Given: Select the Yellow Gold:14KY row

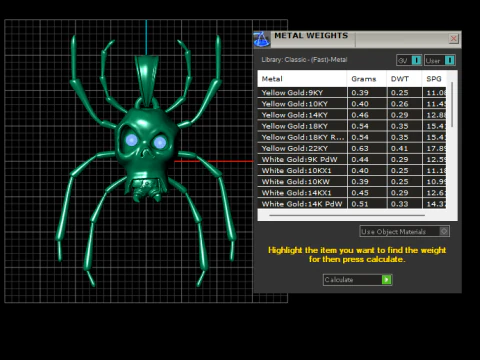Looking at the screenshot, I should click(x=352, y=115).
